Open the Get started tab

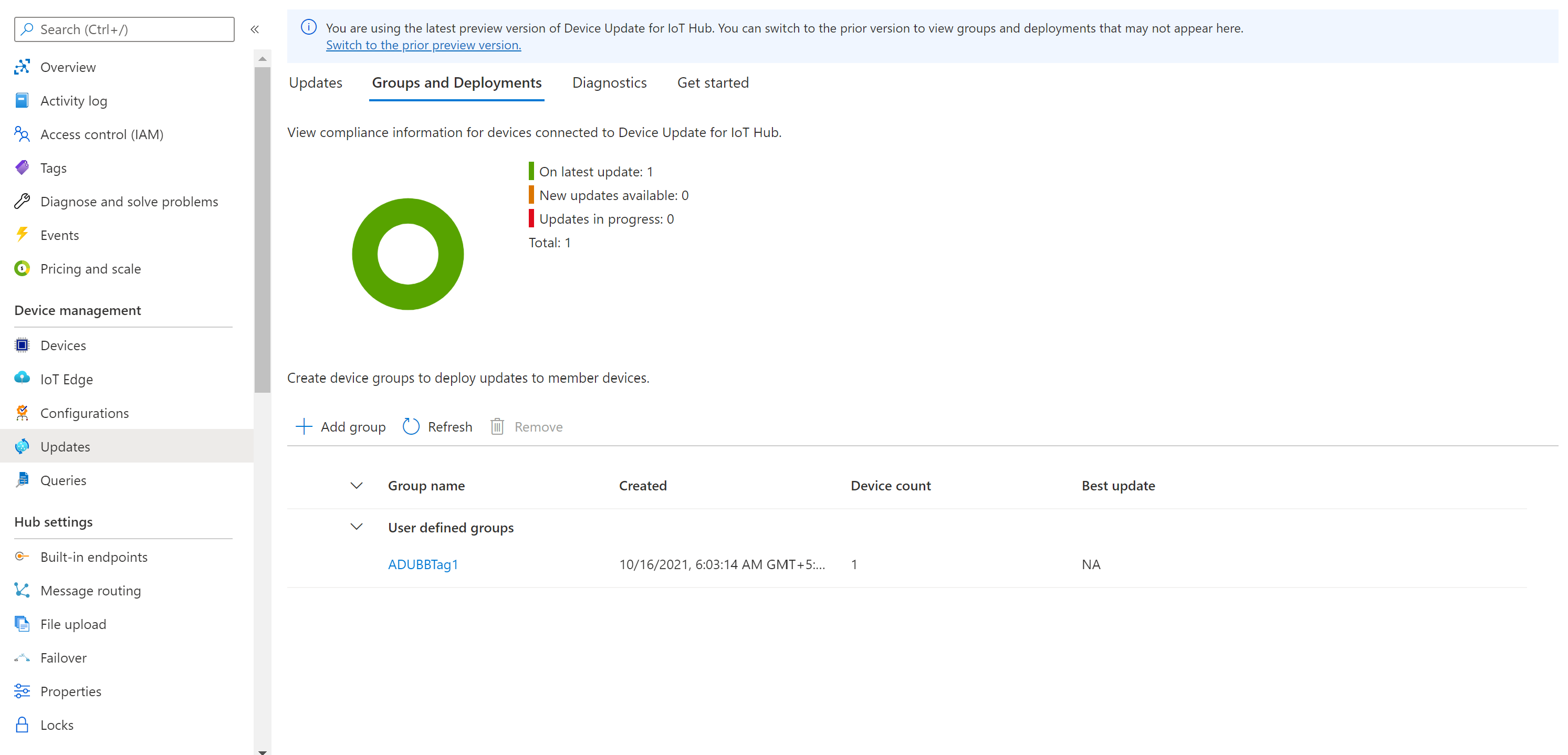point(713,83)
